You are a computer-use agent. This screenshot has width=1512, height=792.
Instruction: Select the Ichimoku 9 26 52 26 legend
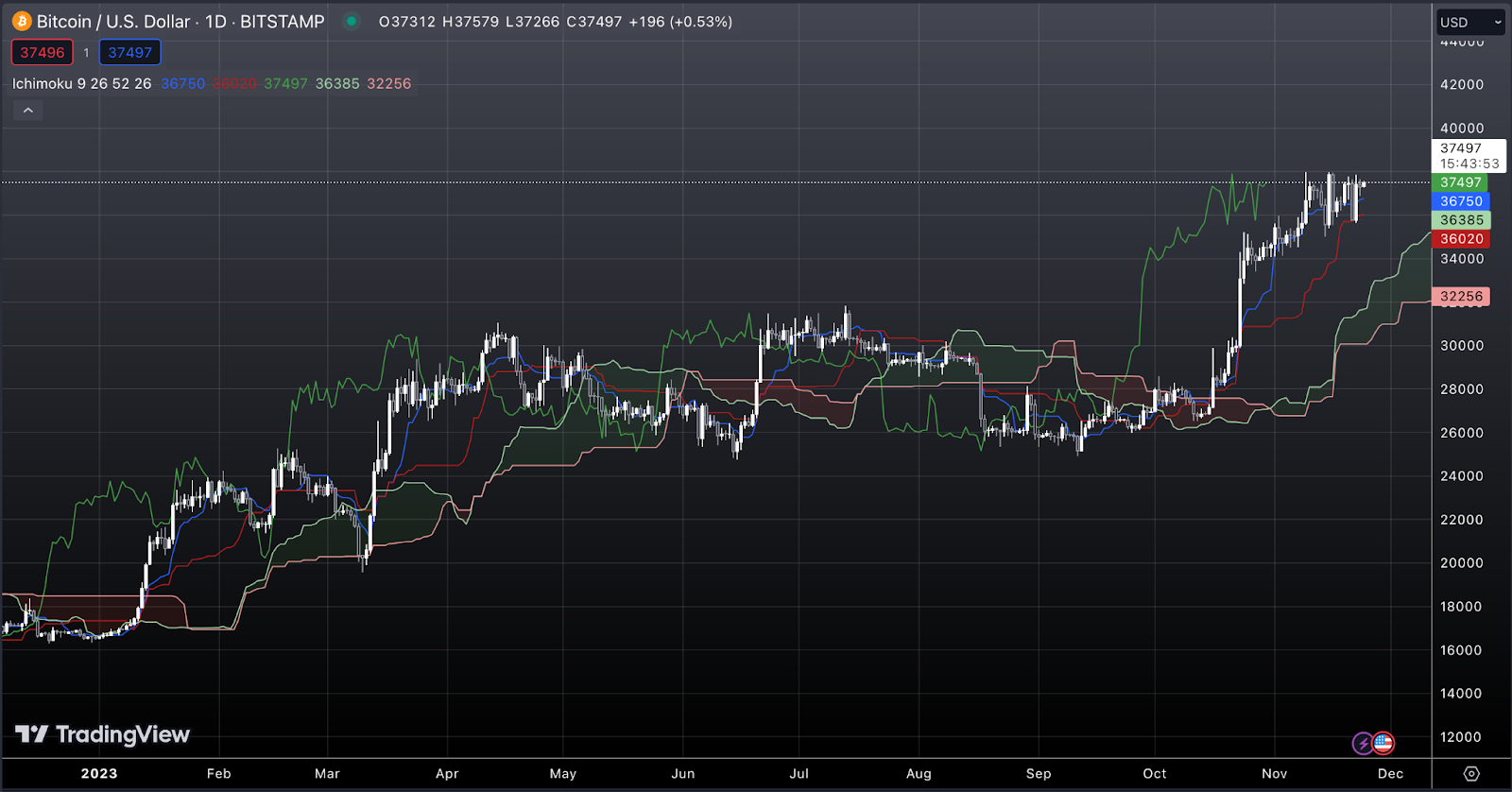click(81, 83)
